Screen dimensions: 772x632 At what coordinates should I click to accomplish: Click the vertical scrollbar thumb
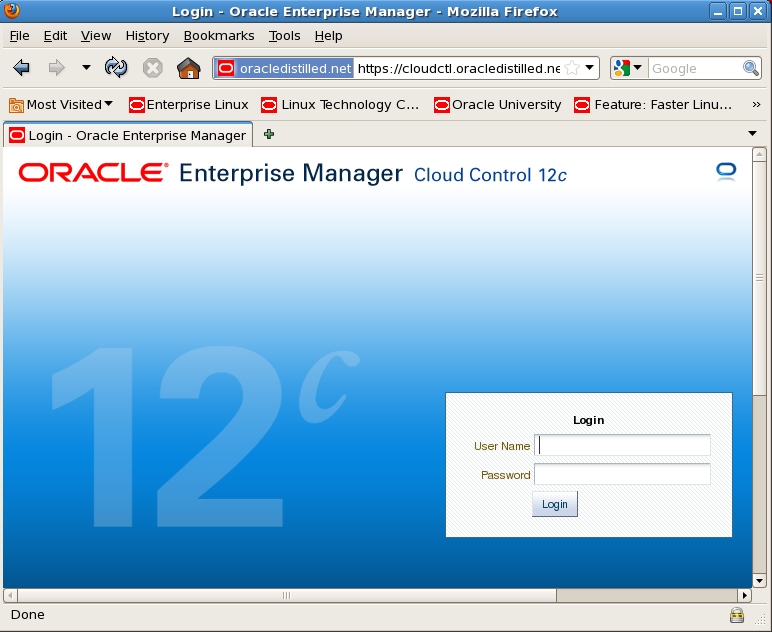coord(759,278)
